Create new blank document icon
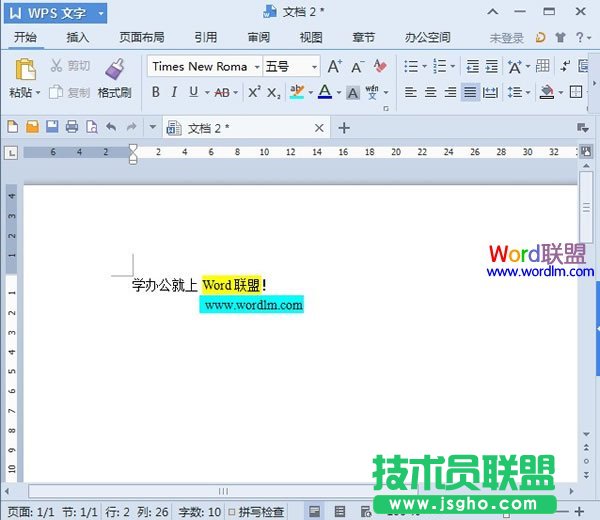 coord(13,127)
